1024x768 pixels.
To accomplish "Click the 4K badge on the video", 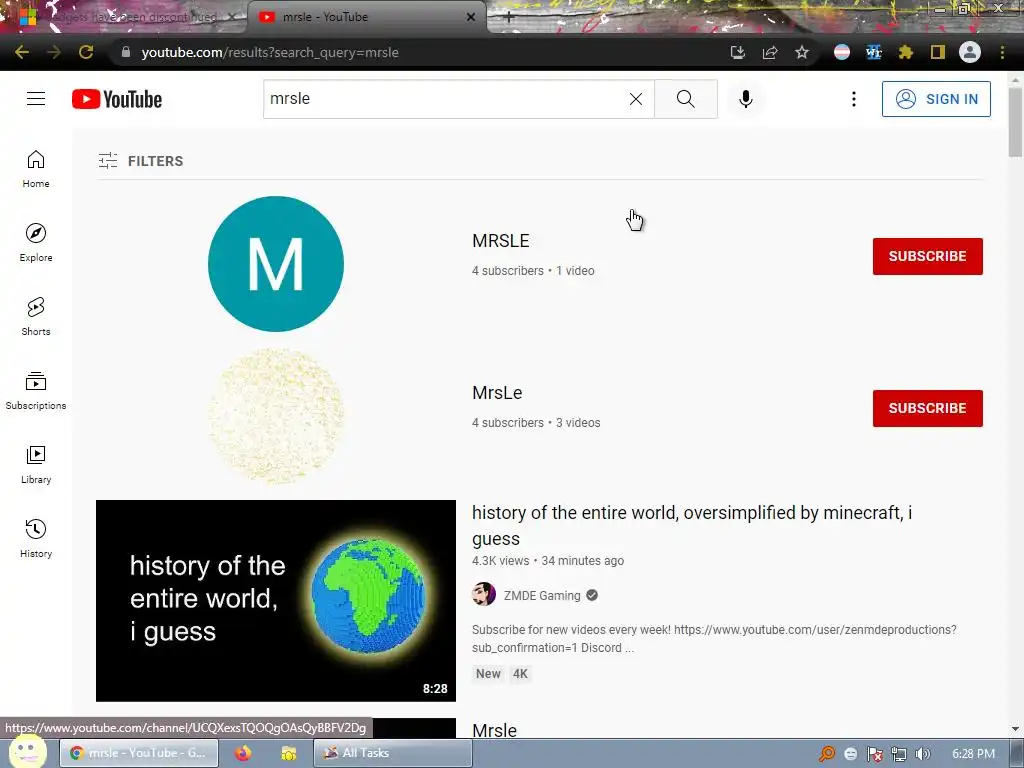I will click(x=520, y=674).
